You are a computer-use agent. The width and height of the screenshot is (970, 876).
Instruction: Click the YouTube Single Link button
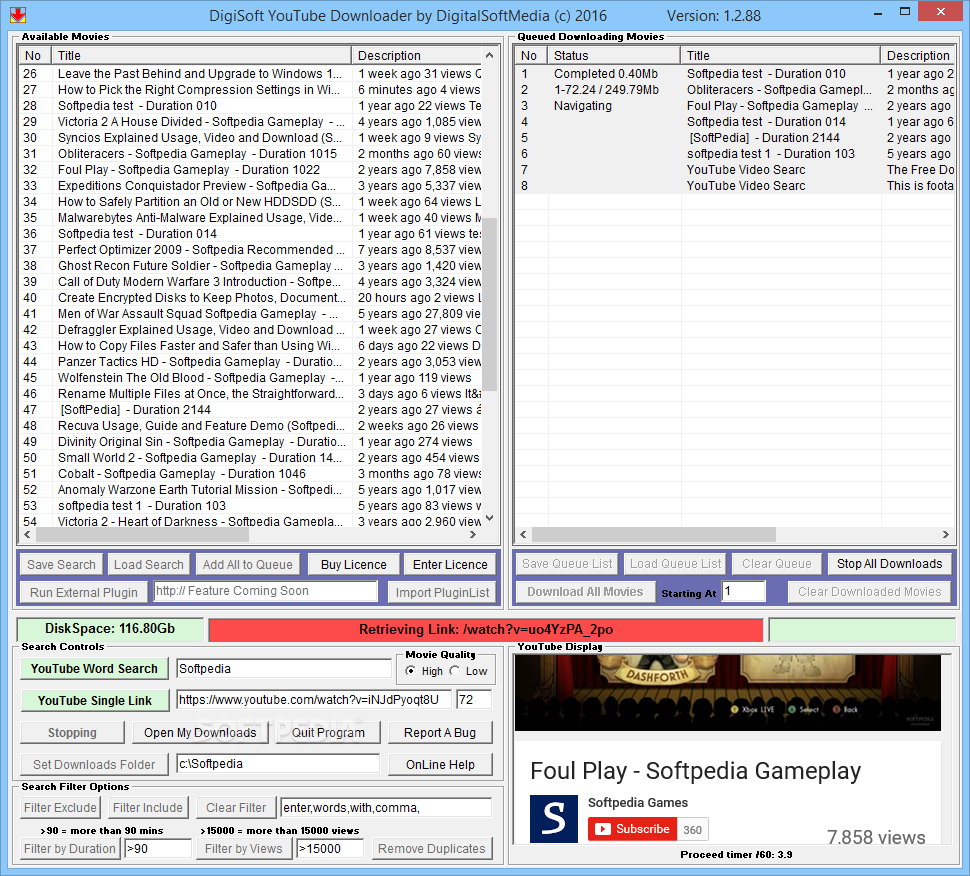pos(94,700)
